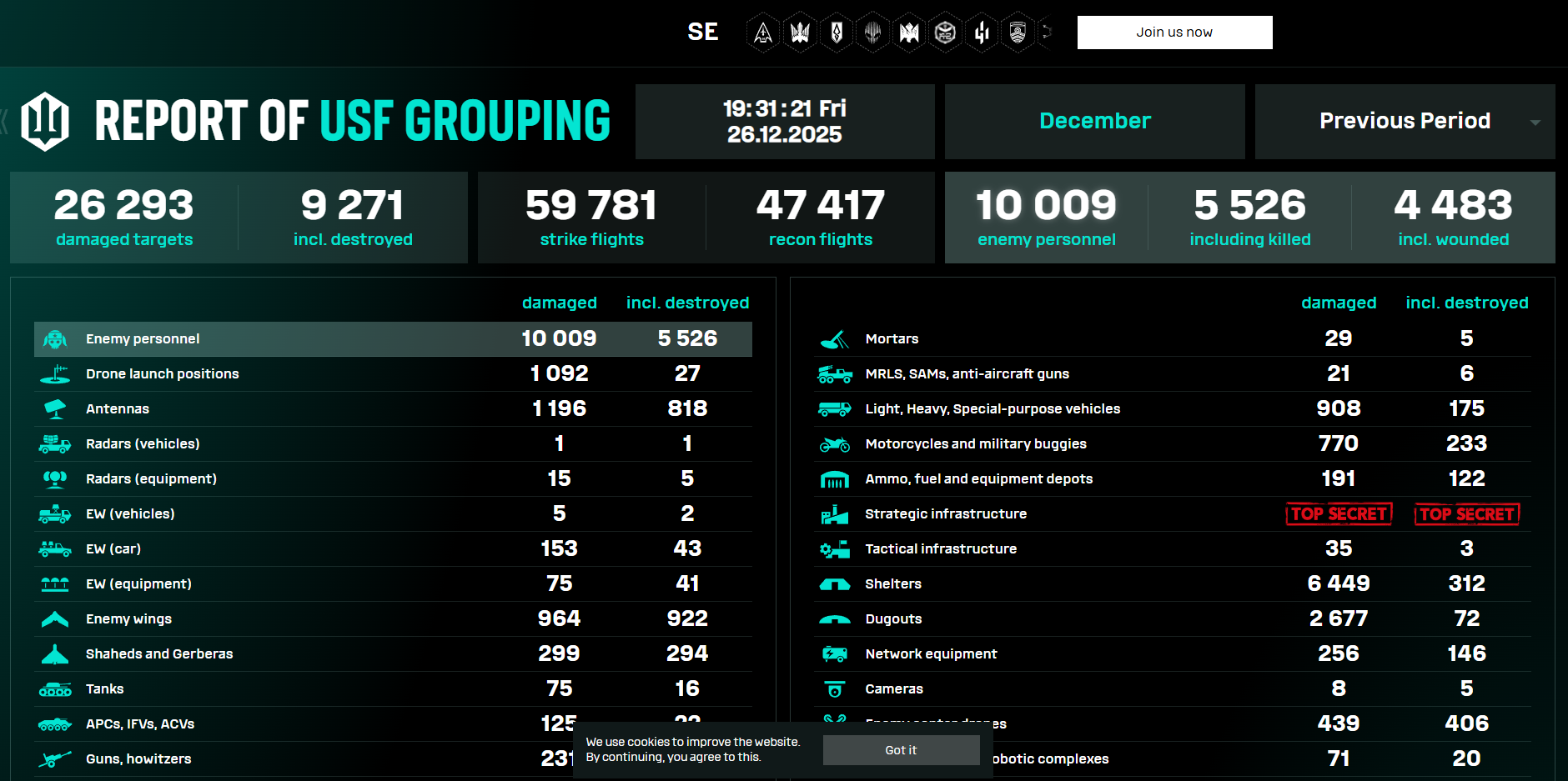Click the EW (equipment) icon
The width and height of the screenshot is (1568, 781).
pos(55,584)
